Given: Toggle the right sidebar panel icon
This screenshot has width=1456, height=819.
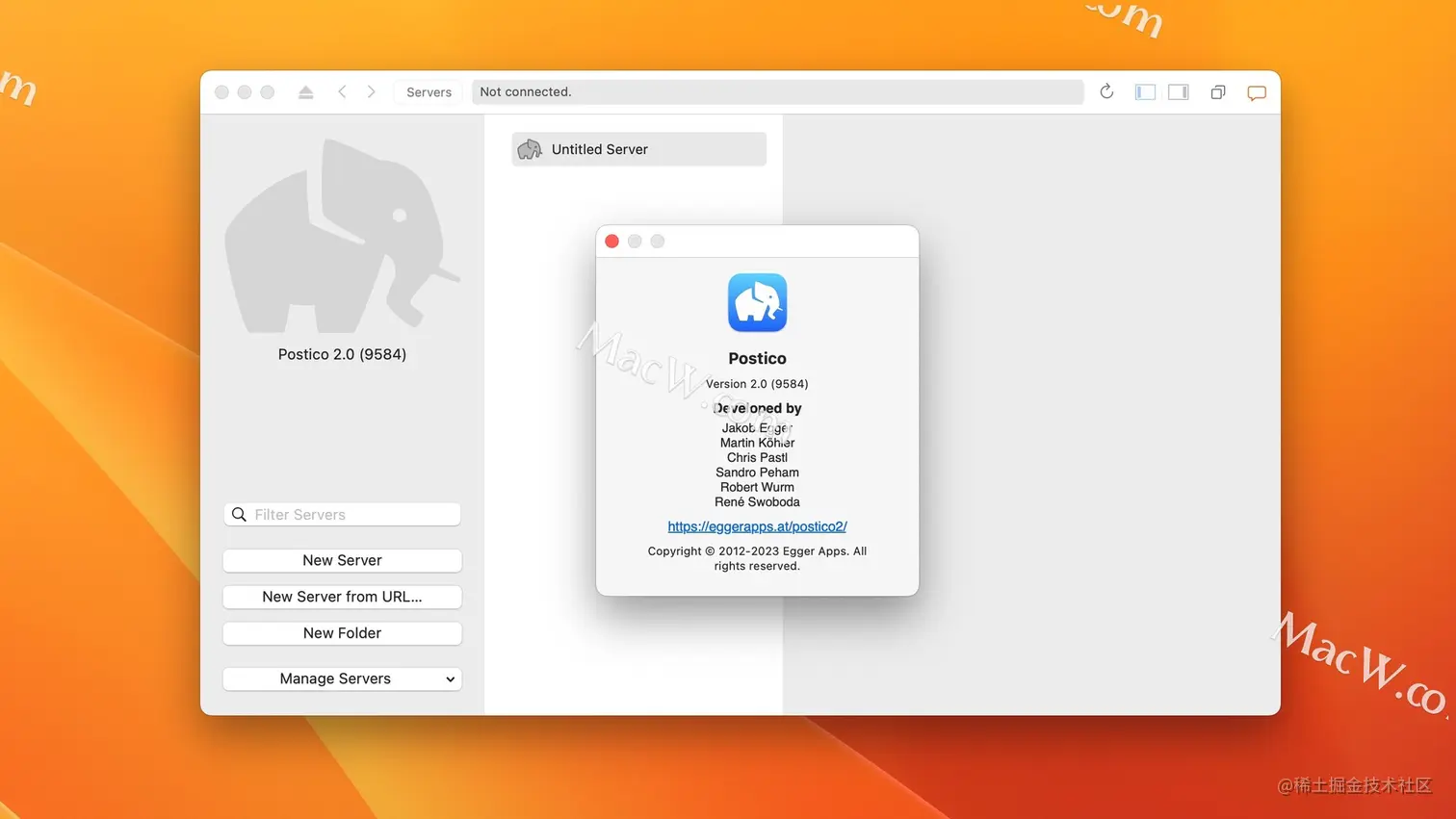Looking at the screenshot, I should pyautogui.click(x=1179, y=92).
